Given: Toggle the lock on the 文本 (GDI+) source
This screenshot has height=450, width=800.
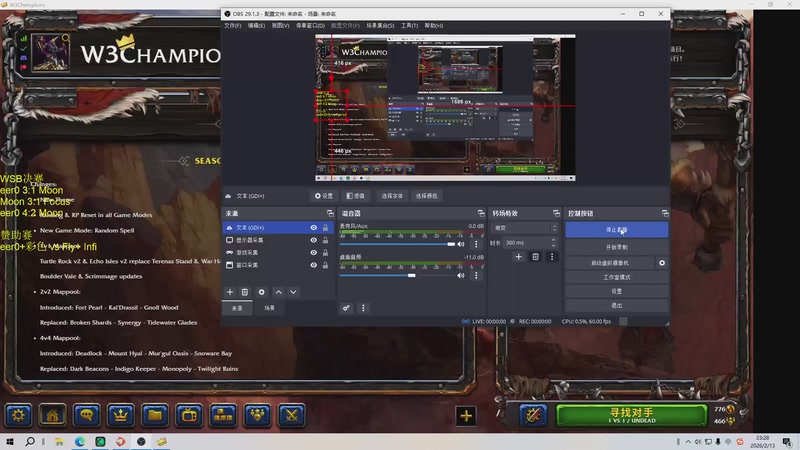Looking at the screenshot, I should click(x=326, y=228).
